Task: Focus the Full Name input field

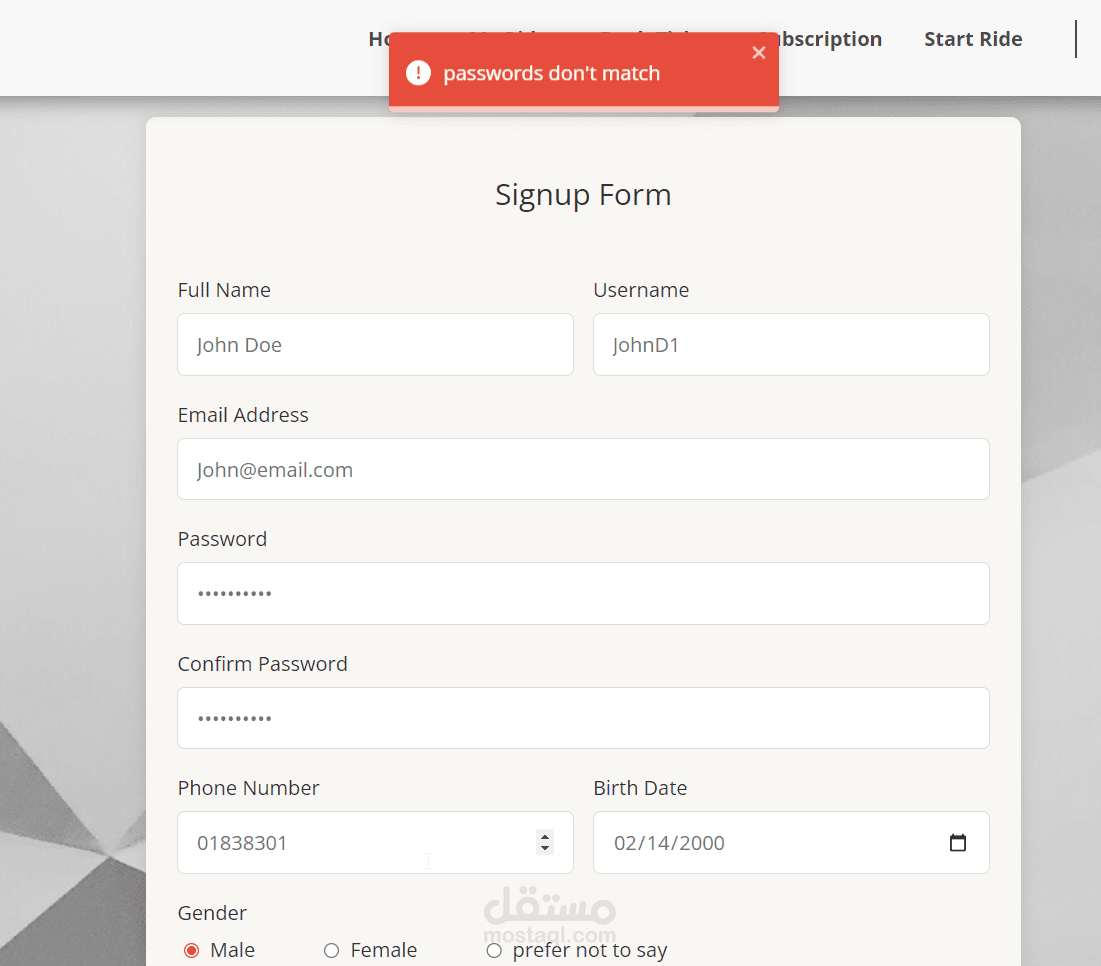Action: pos(375,345)
